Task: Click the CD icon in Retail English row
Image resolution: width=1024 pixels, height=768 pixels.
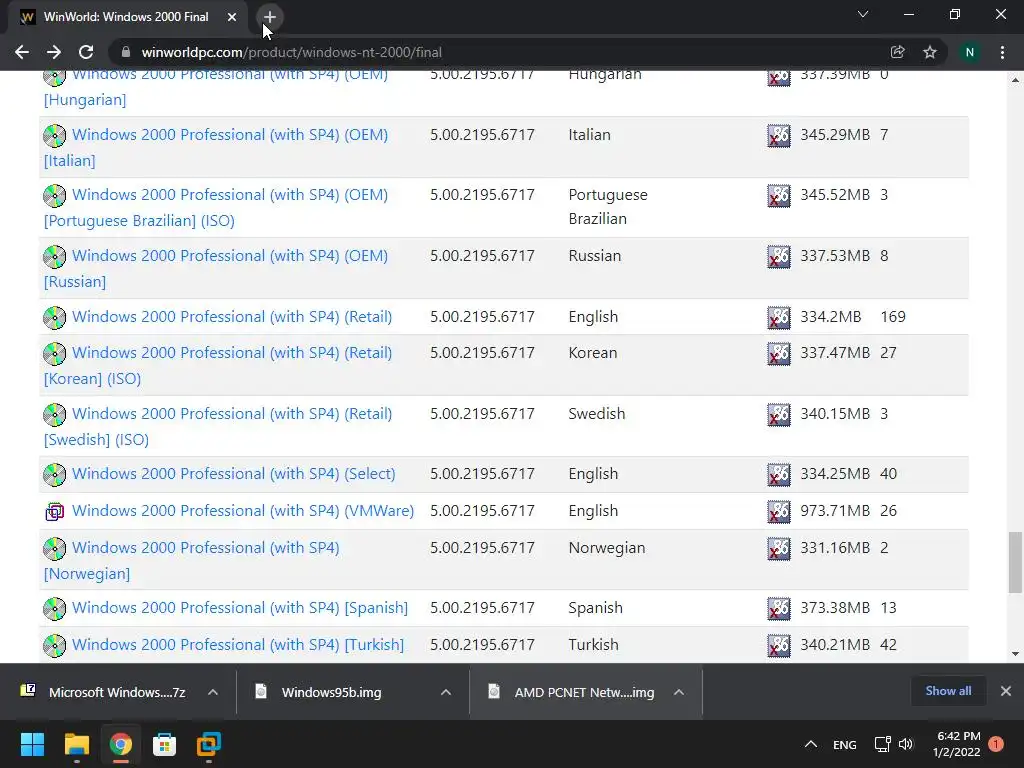Action: (x=55, y=318)
